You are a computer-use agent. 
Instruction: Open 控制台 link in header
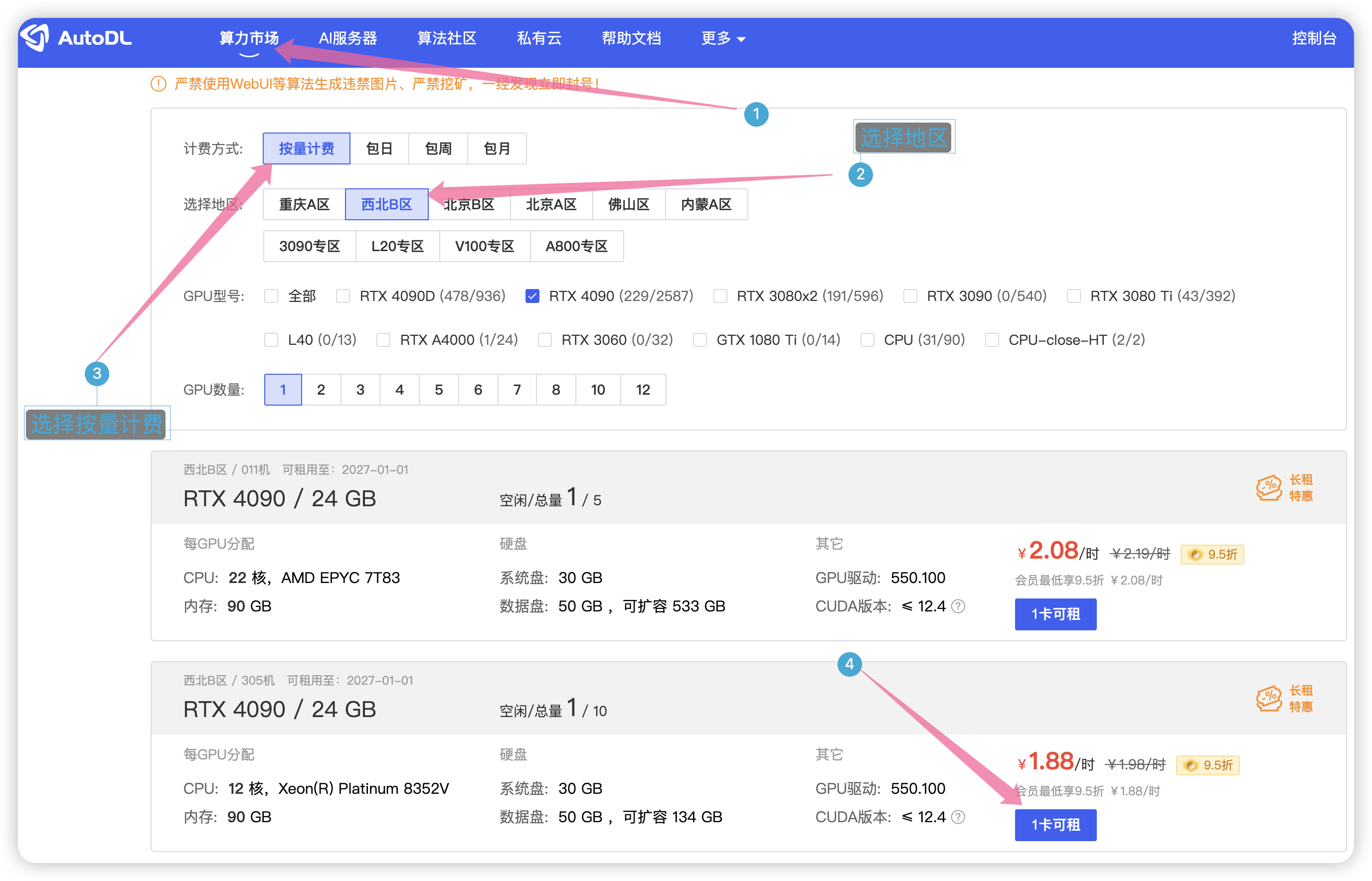tap(1314, 38)
